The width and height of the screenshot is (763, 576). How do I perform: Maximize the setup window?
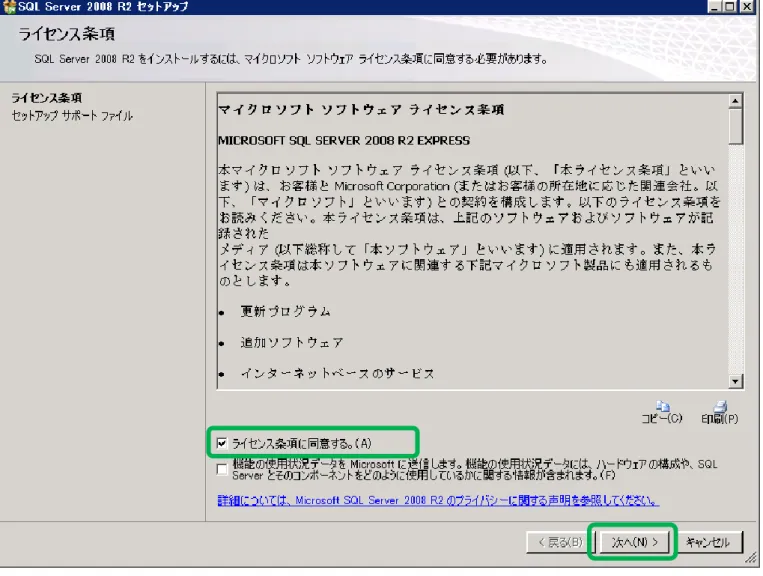730,7
